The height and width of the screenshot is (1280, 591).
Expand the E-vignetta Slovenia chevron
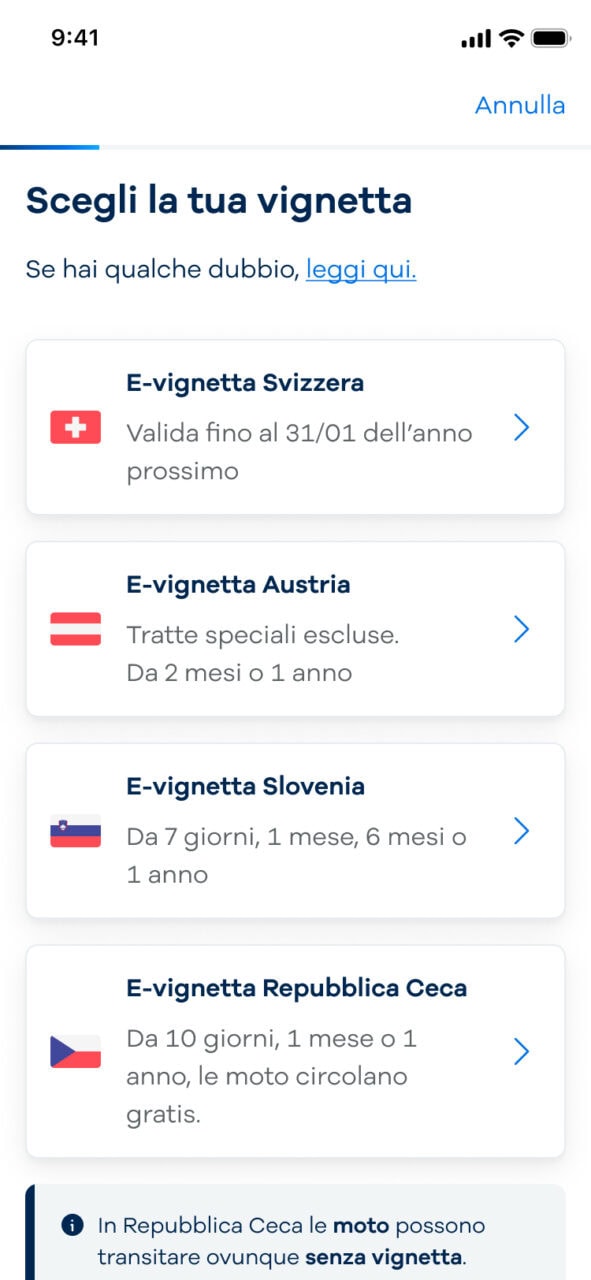522,830
